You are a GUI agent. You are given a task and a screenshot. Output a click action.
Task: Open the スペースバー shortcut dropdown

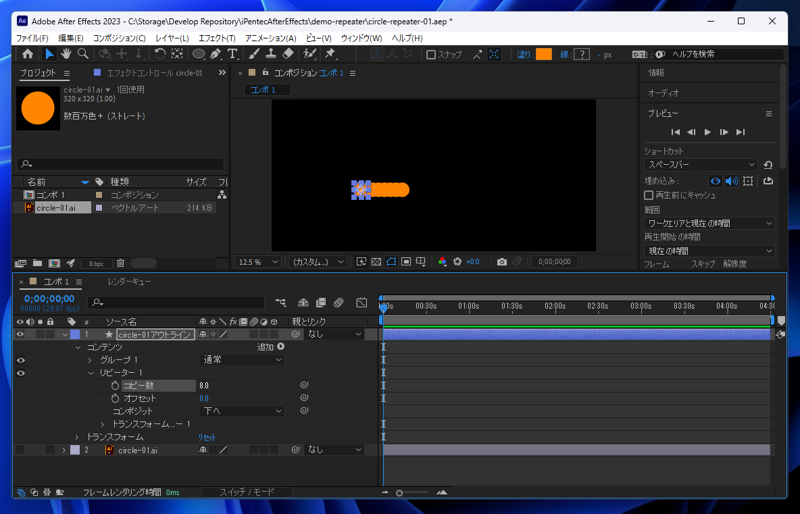pos(701,165)
